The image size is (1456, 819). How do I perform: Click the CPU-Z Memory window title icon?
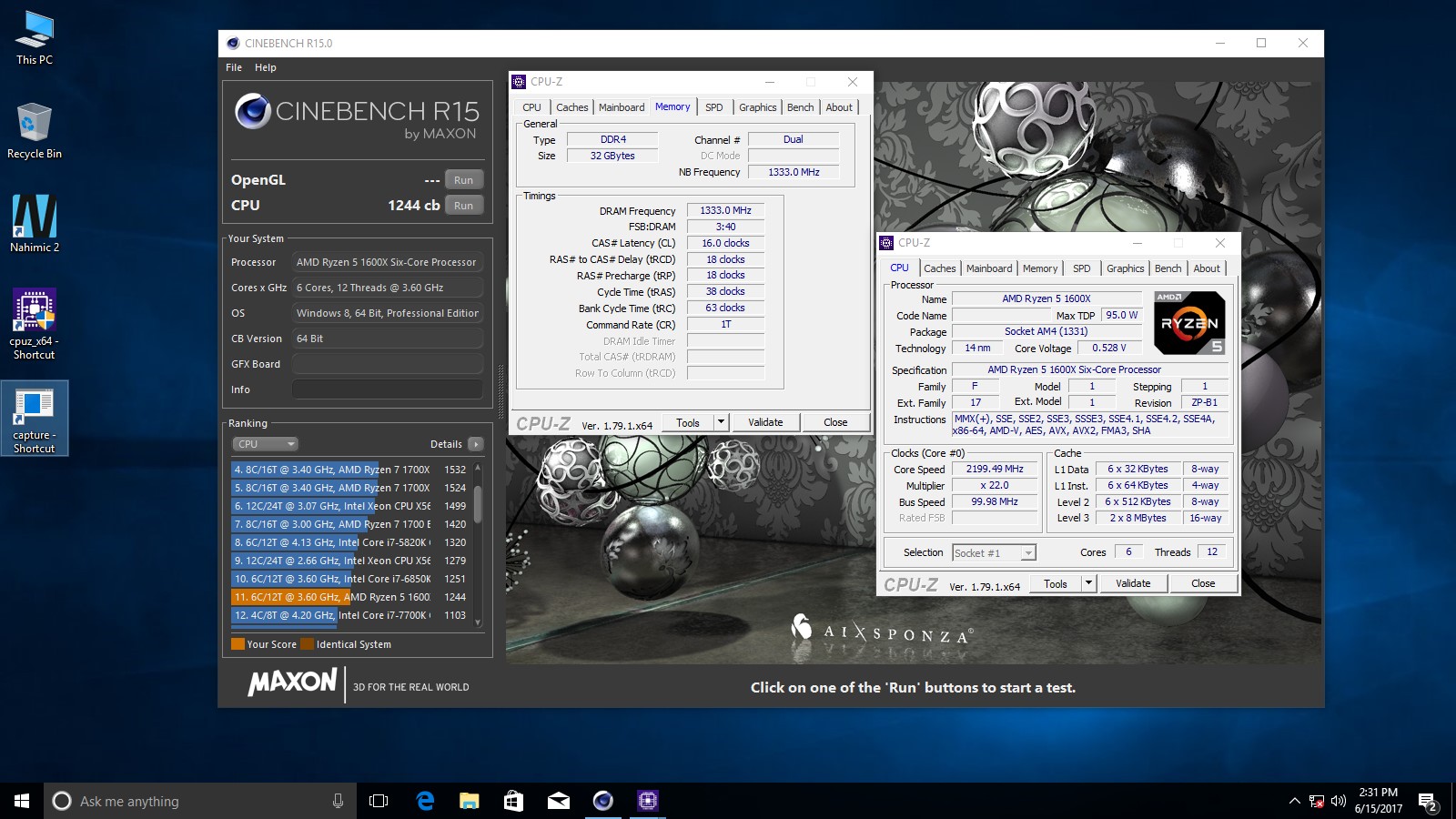point(519,82)
